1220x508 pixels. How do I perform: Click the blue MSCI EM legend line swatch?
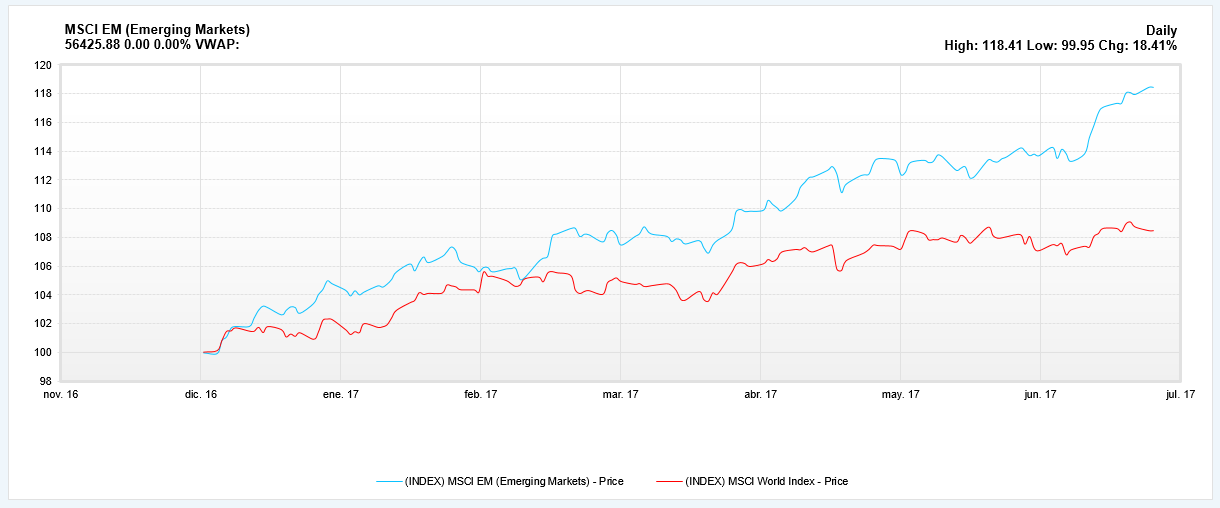coord(388,482)
